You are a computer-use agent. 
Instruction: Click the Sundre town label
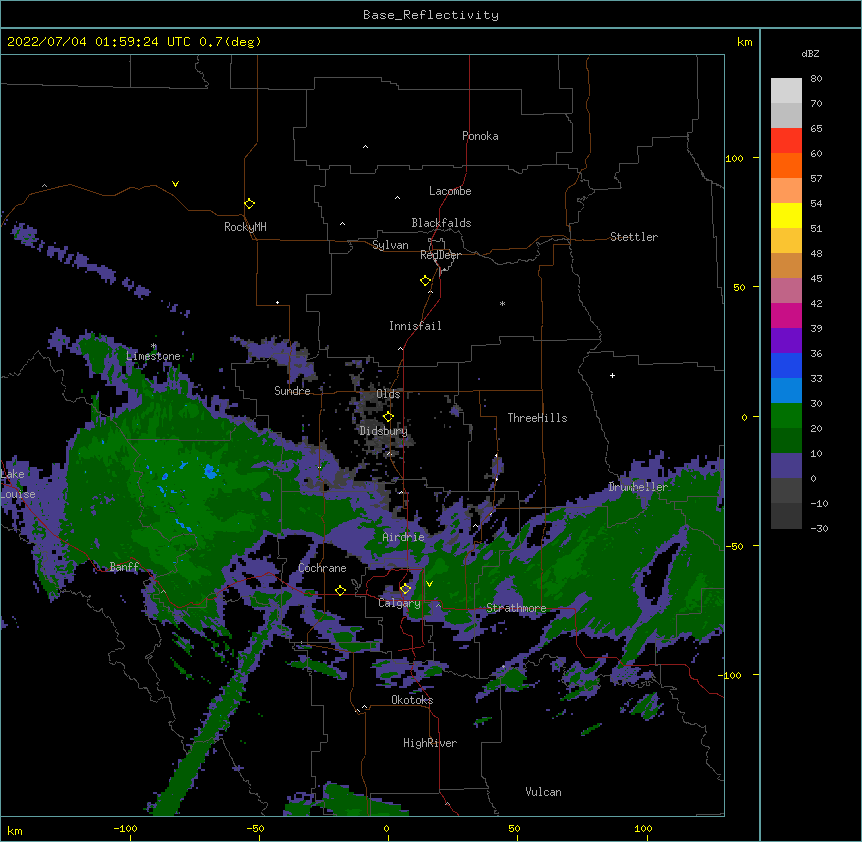(x=292, y=391)
